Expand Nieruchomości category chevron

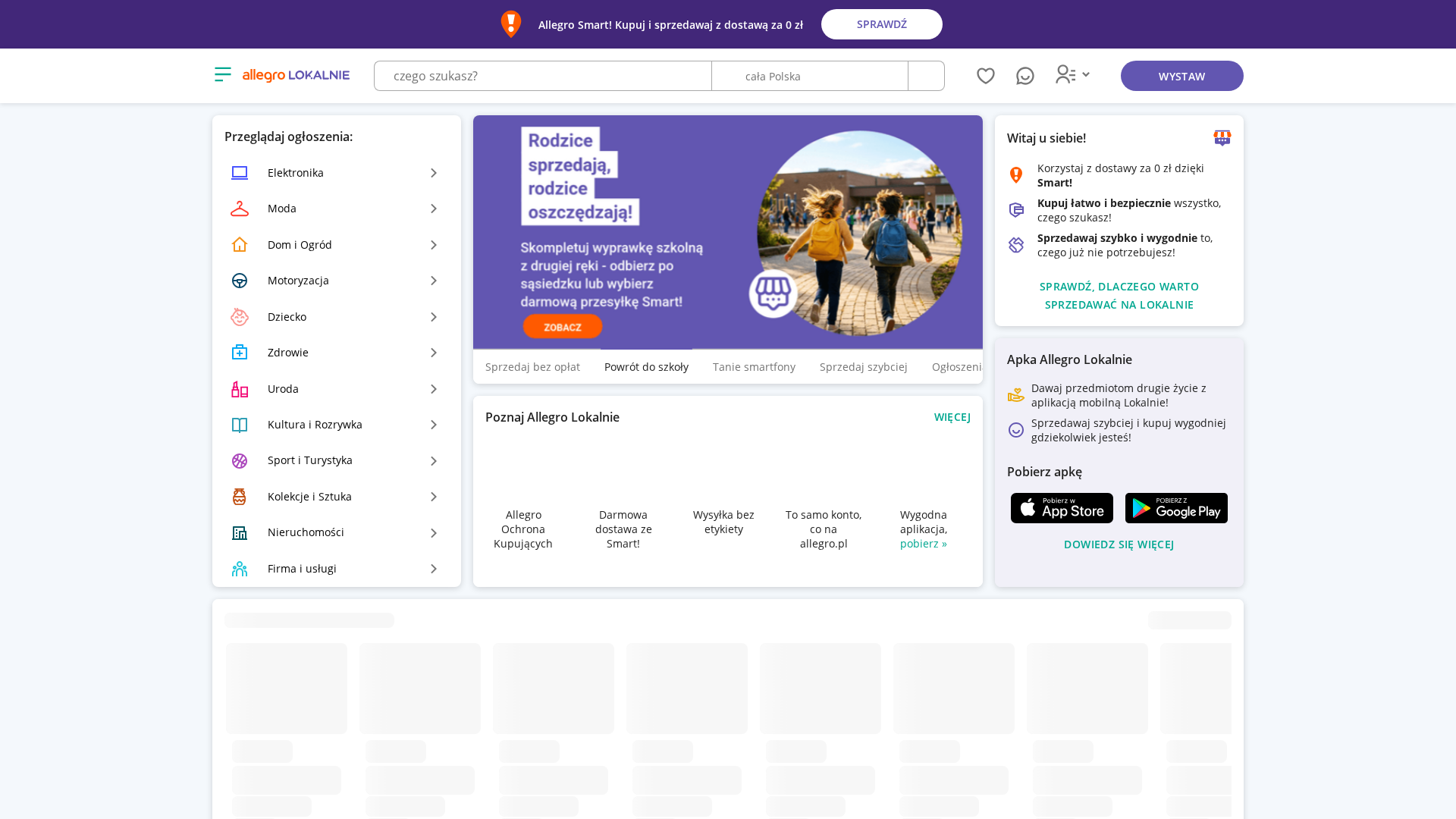click(434, 532)
